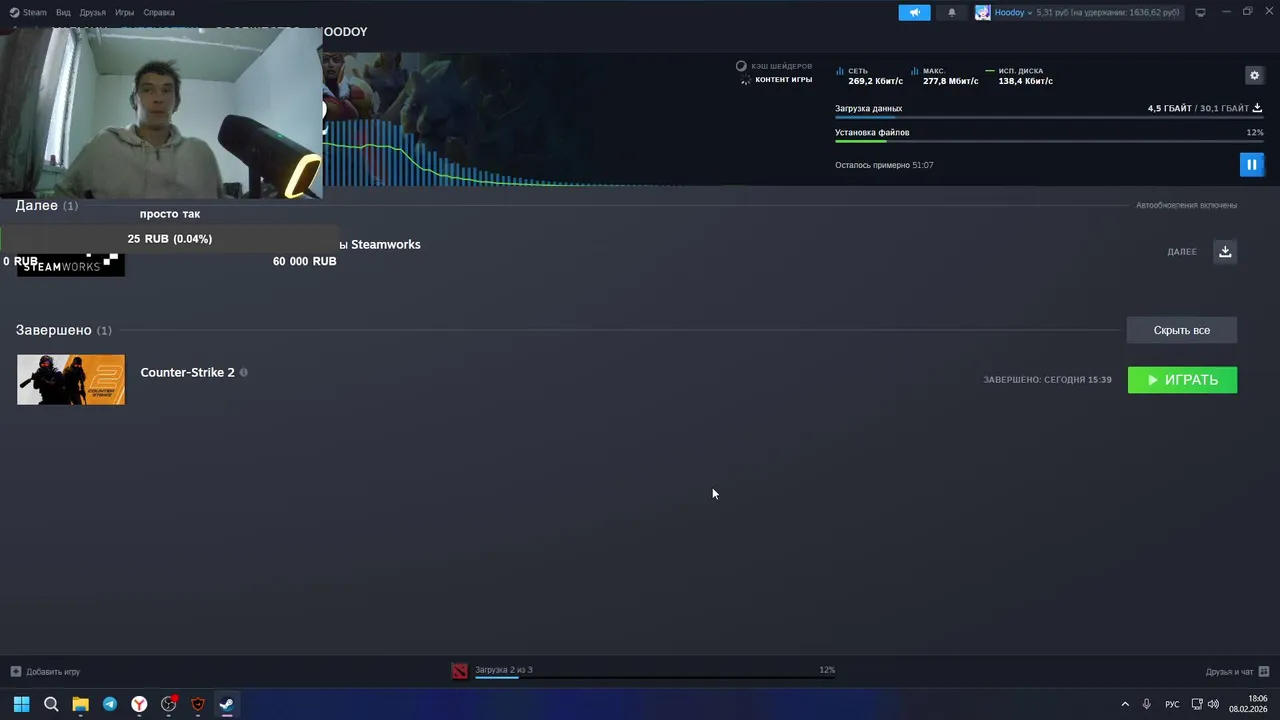1280x720 pixels.
Task: Click the ДАЛЕЕ queue label
Action: [x=1182, y=252]
